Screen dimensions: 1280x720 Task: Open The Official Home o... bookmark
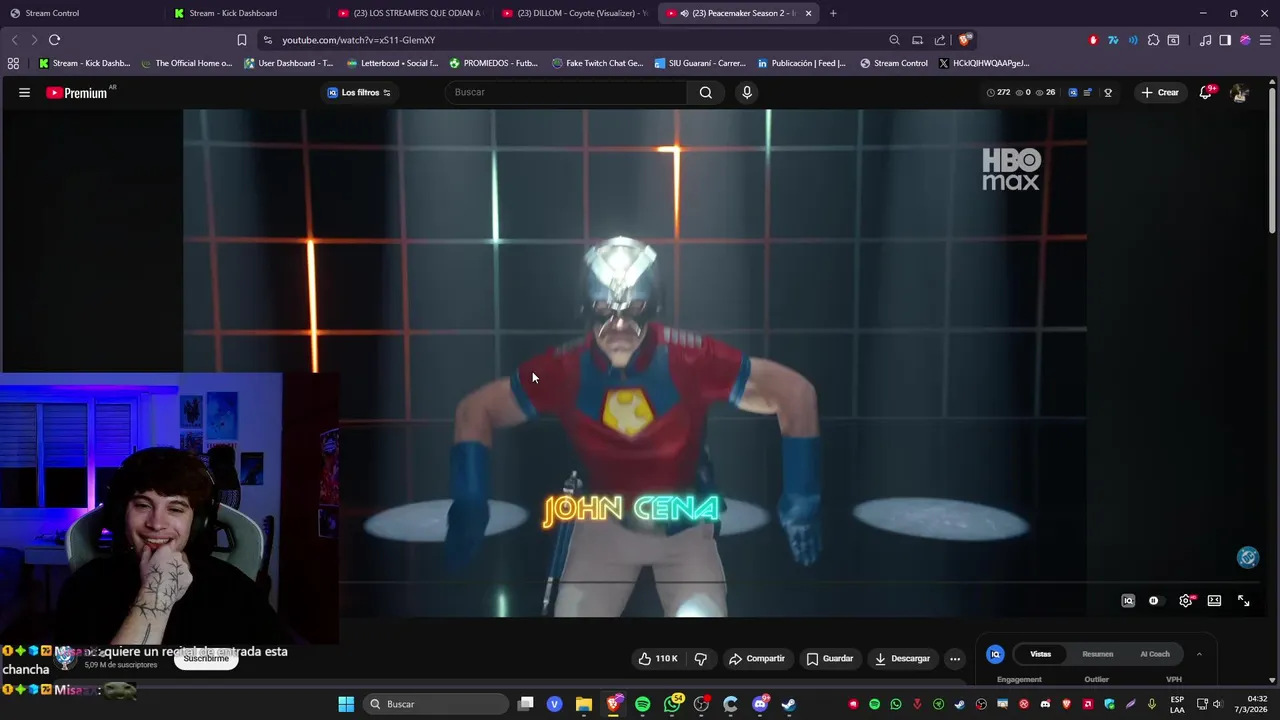click(186, 63)
